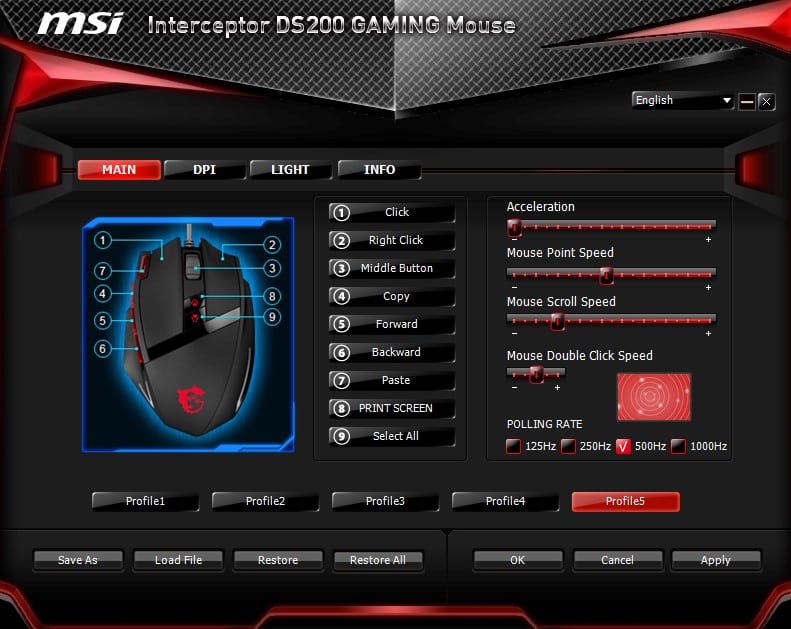Minimize the MSI Interceptor window
The height and width of the screenshot is (629, 791).
point(747,102)
